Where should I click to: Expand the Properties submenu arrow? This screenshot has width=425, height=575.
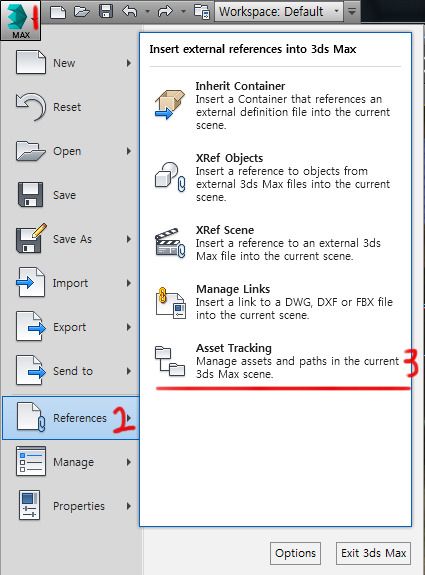click(129, 506)
